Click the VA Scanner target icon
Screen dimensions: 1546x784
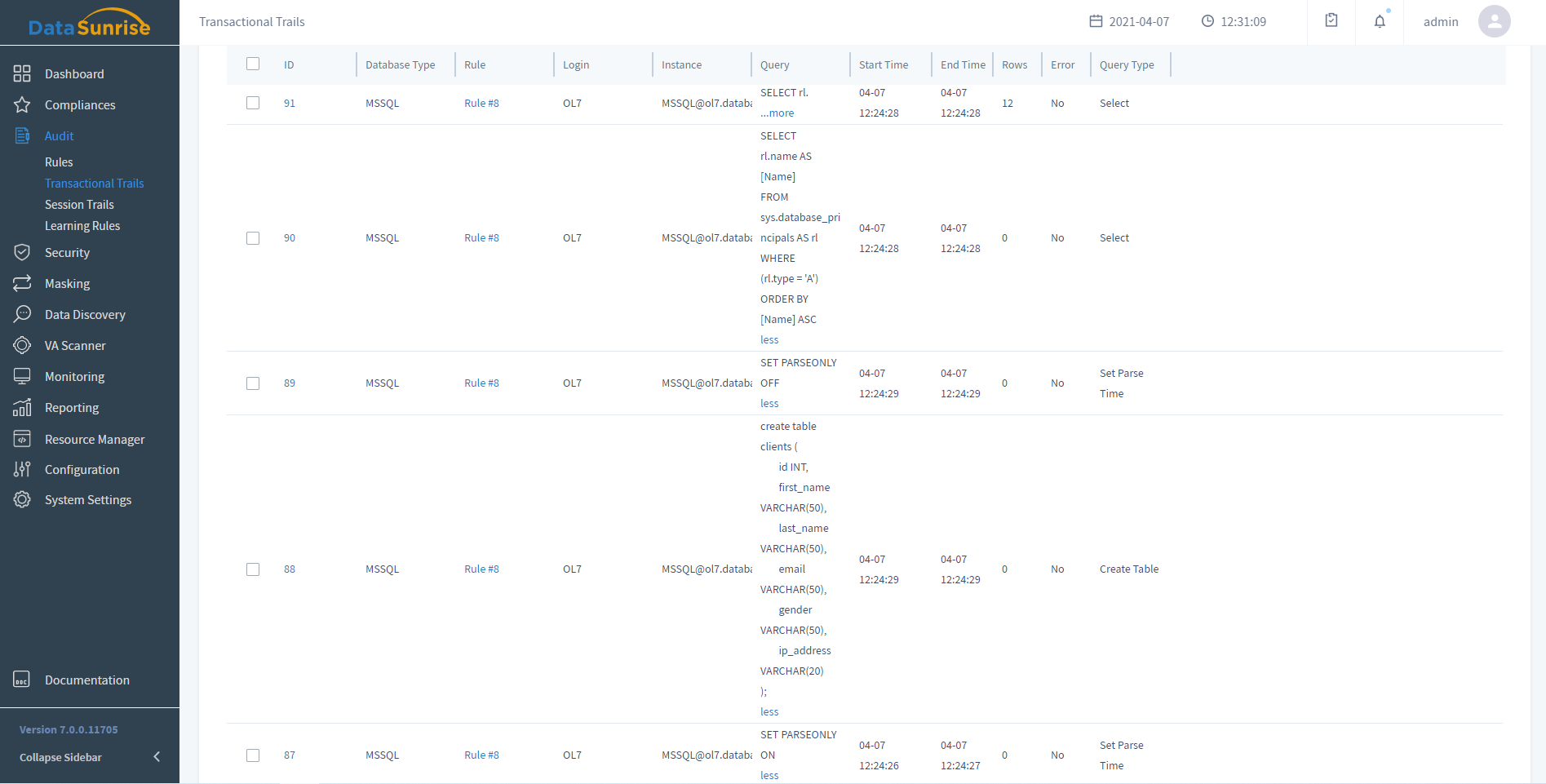coord(22,346)
